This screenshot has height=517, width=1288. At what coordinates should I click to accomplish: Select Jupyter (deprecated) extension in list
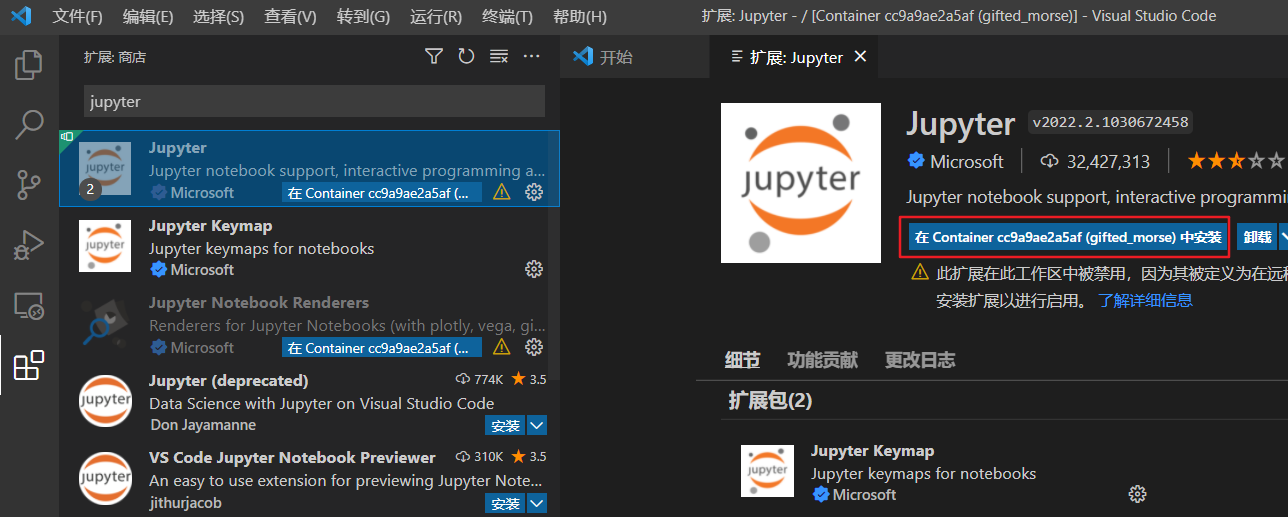[x=309, y=402]
